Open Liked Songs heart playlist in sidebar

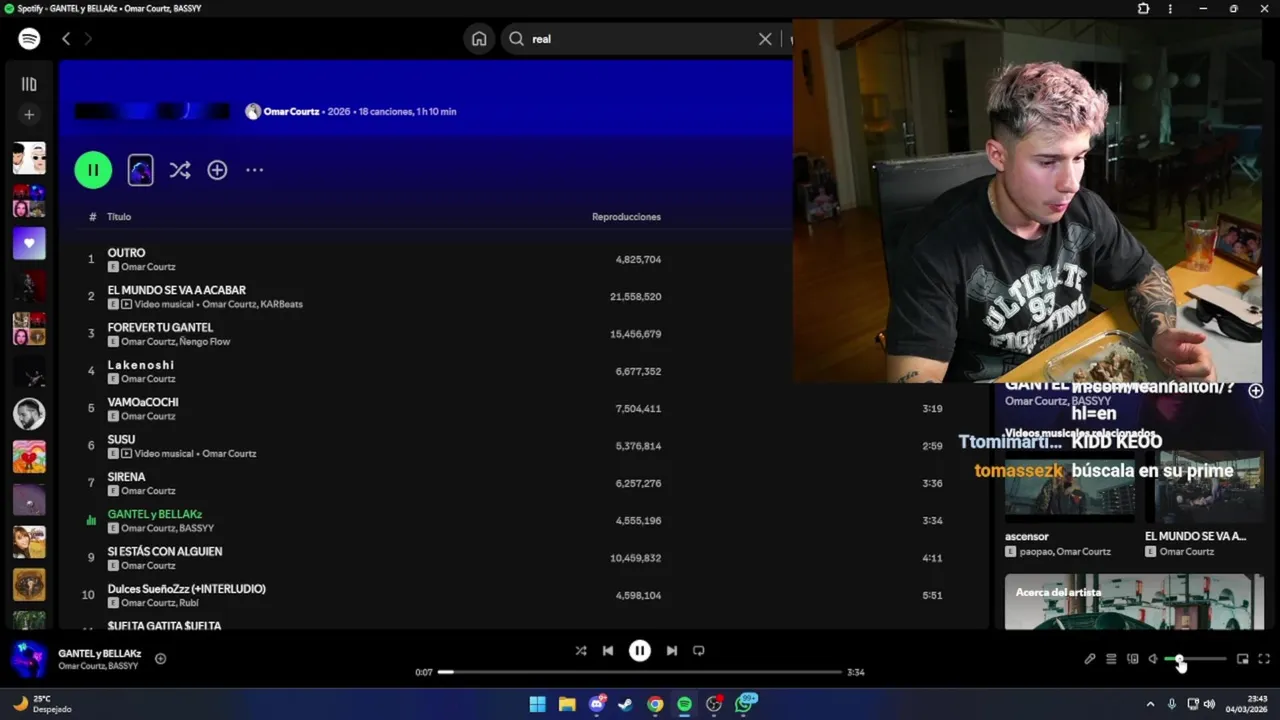coord(29,243)
